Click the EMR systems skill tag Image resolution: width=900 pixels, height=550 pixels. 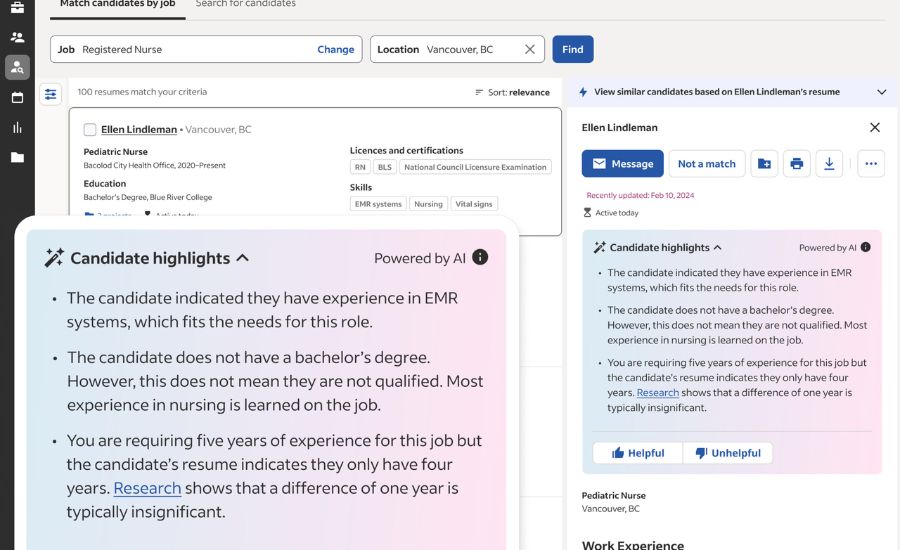point(378,204)
